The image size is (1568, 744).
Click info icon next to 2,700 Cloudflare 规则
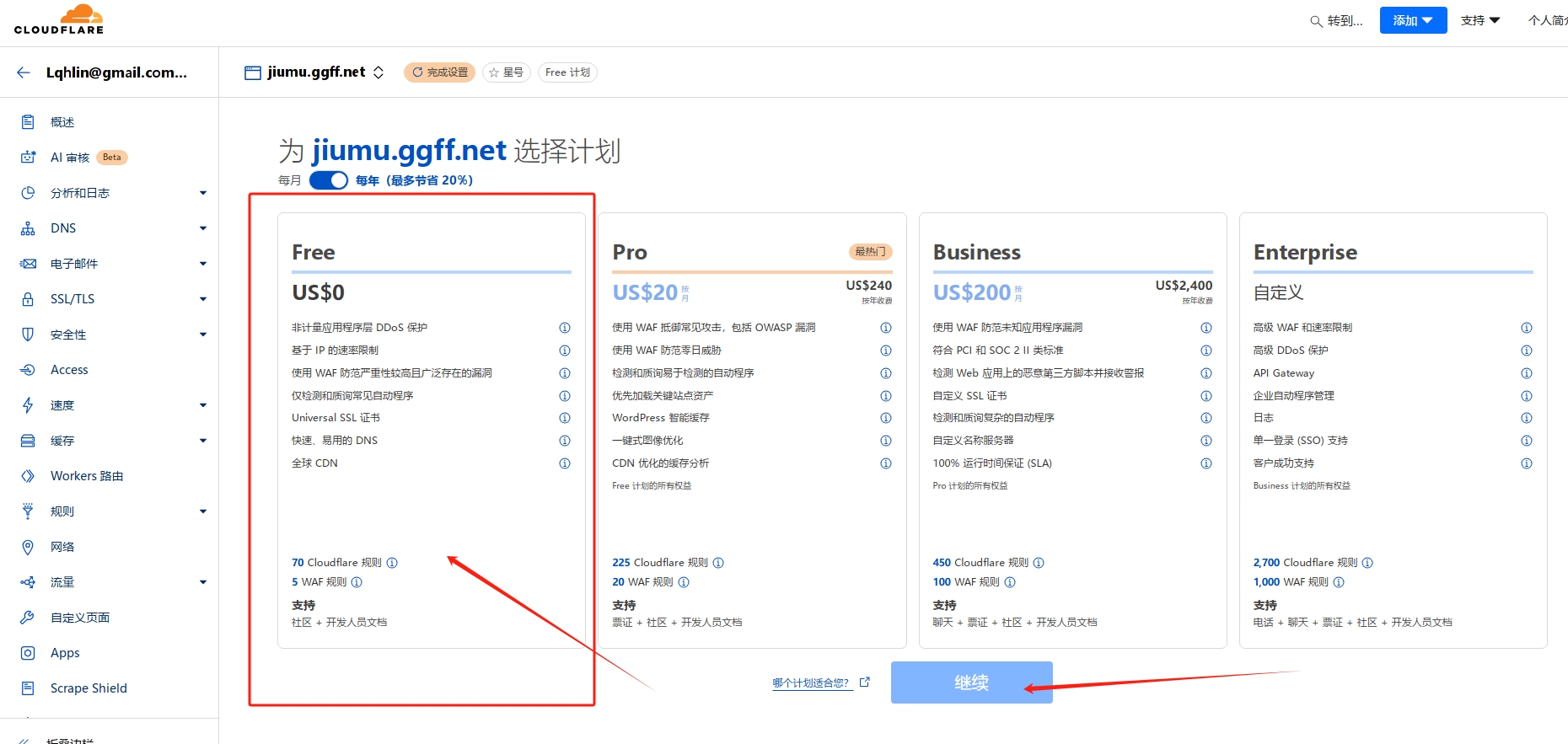tap(1367, 563)
